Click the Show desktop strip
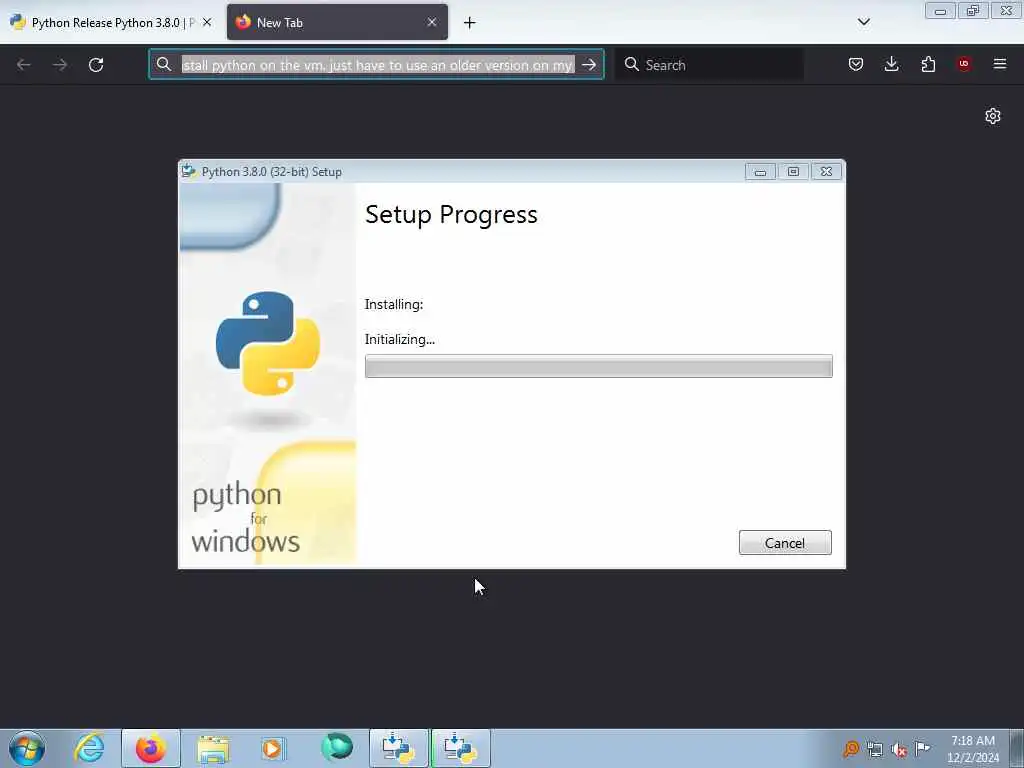The width and height of the screenshot is (1024, 768). (1017, 748)
